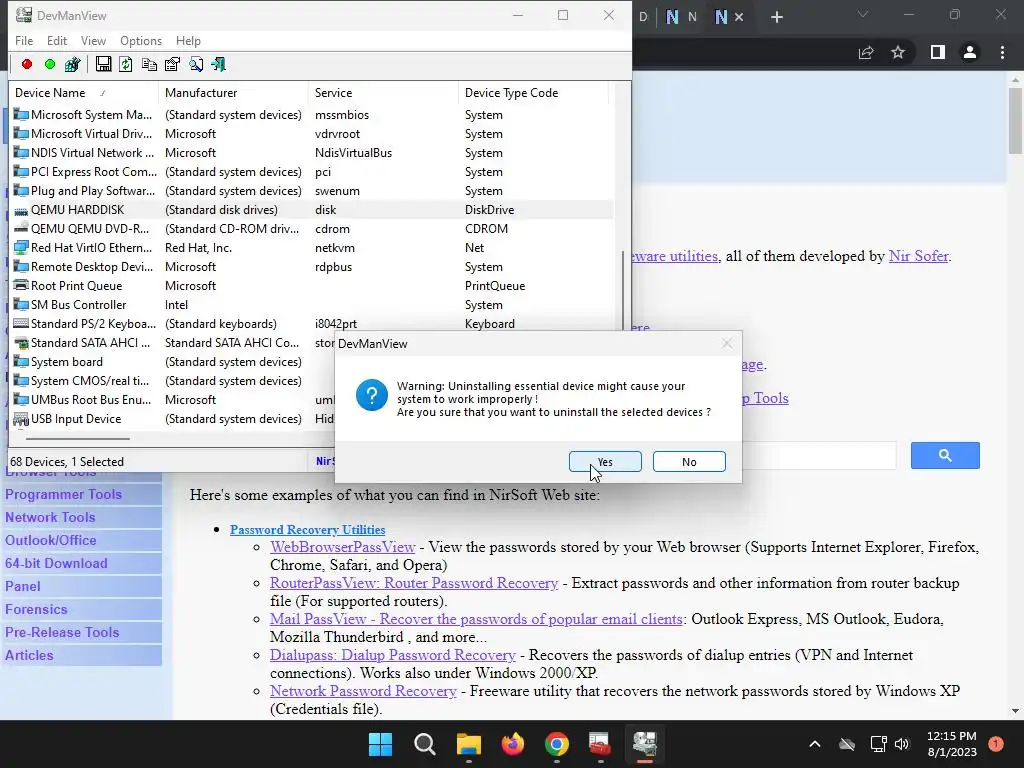Click the NirSoft site search input field
Screen dimensions: 1024x768
coord(820,455)
